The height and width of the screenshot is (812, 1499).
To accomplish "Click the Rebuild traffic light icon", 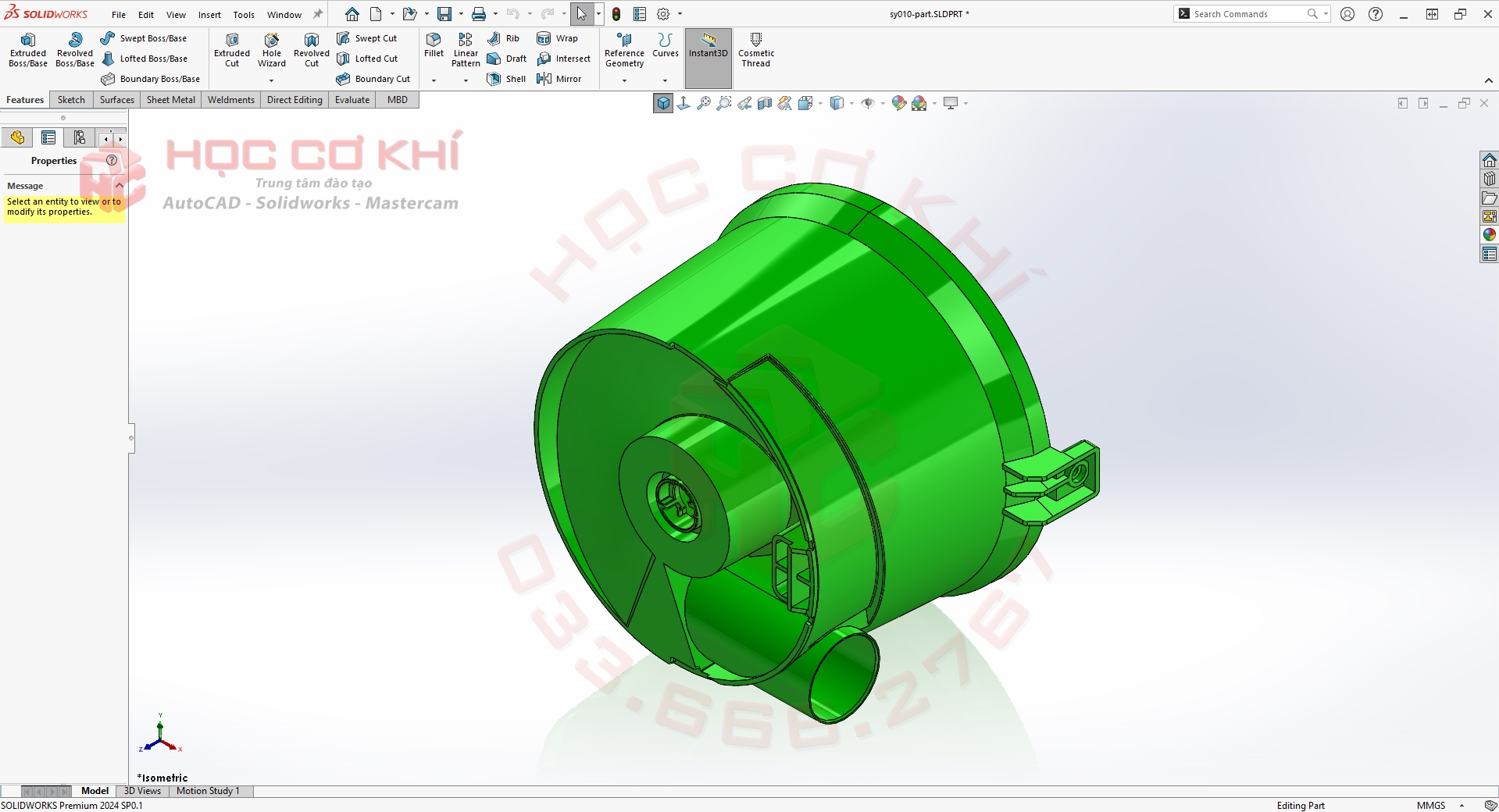I will point(616,14).
